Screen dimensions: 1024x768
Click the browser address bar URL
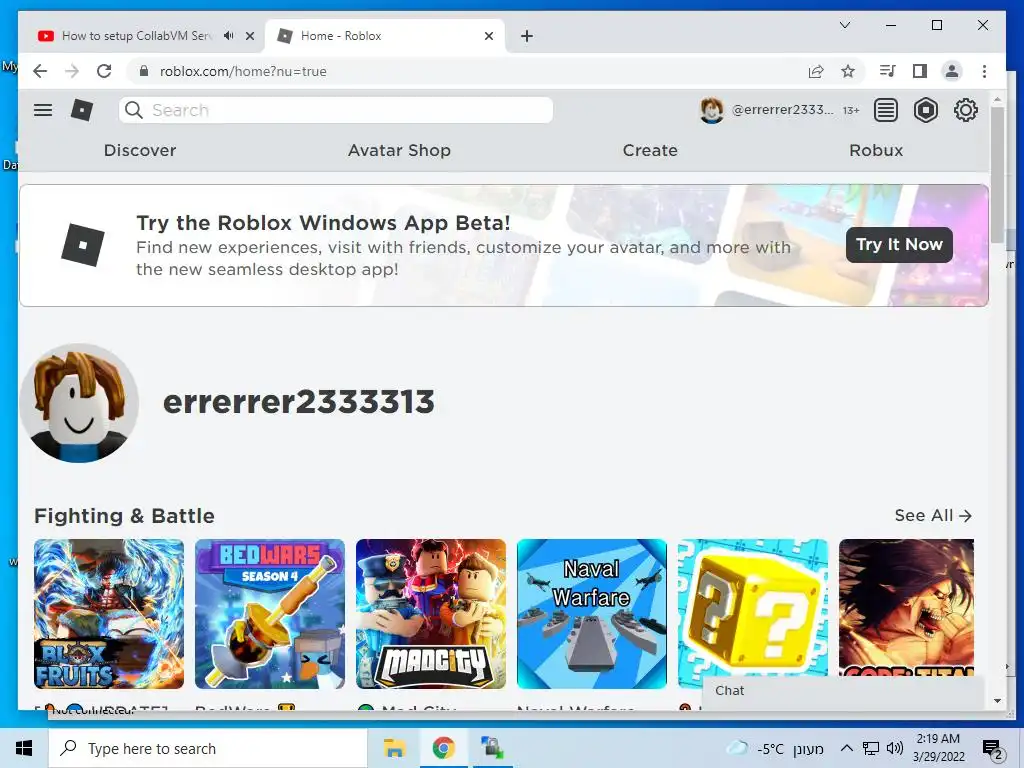243,71
